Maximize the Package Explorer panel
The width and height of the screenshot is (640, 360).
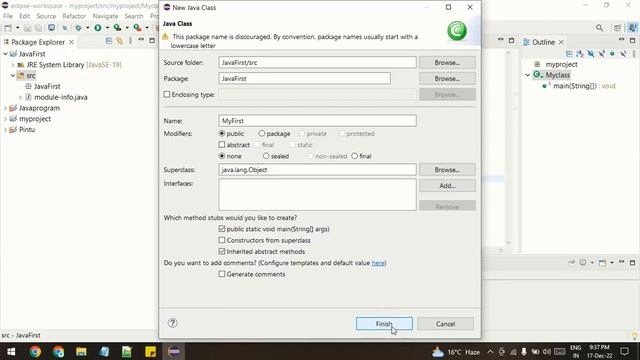point(152,40)
